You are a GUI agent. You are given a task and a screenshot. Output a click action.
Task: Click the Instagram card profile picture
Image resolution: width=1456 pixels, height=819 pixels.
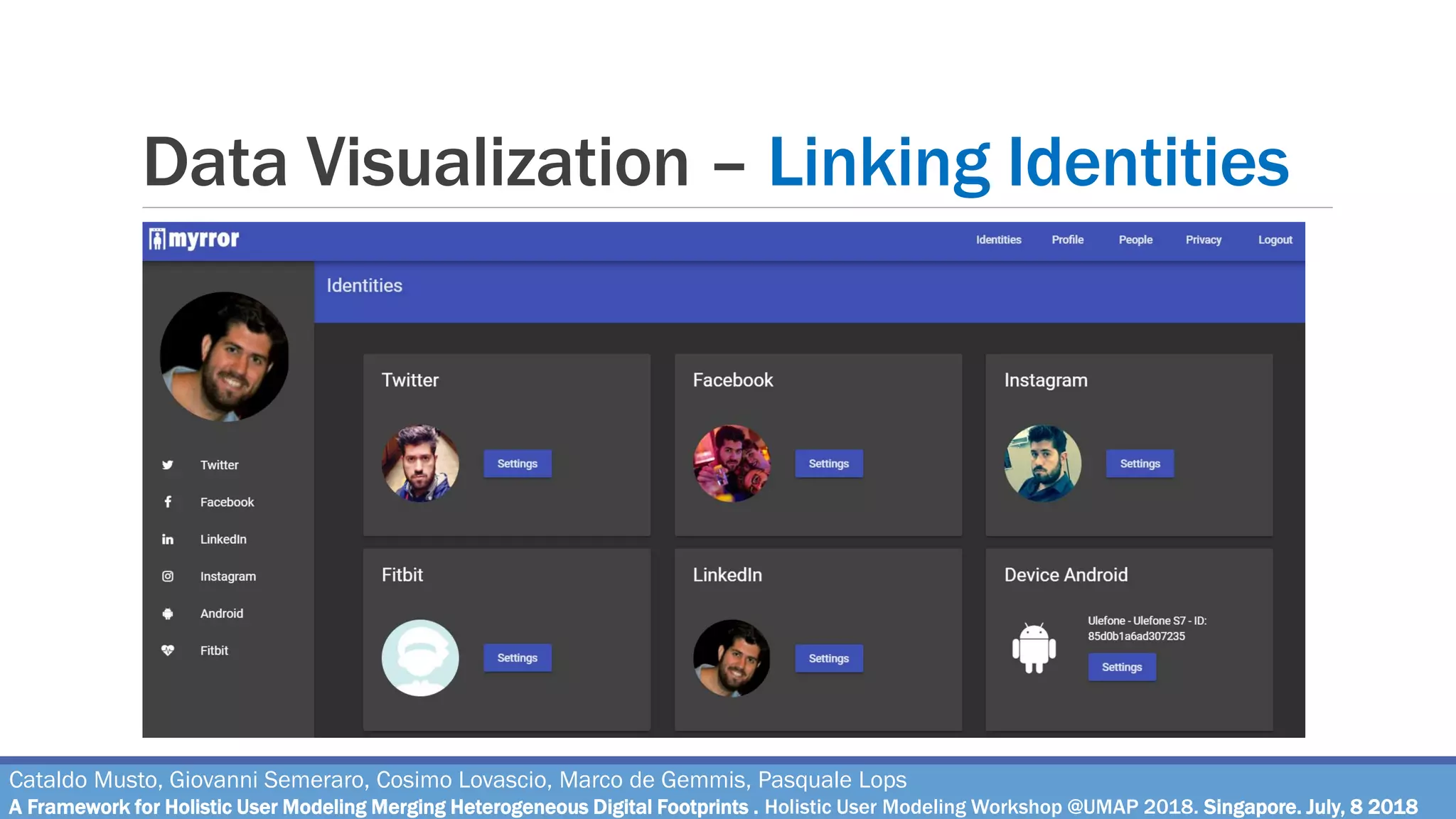1043,464
